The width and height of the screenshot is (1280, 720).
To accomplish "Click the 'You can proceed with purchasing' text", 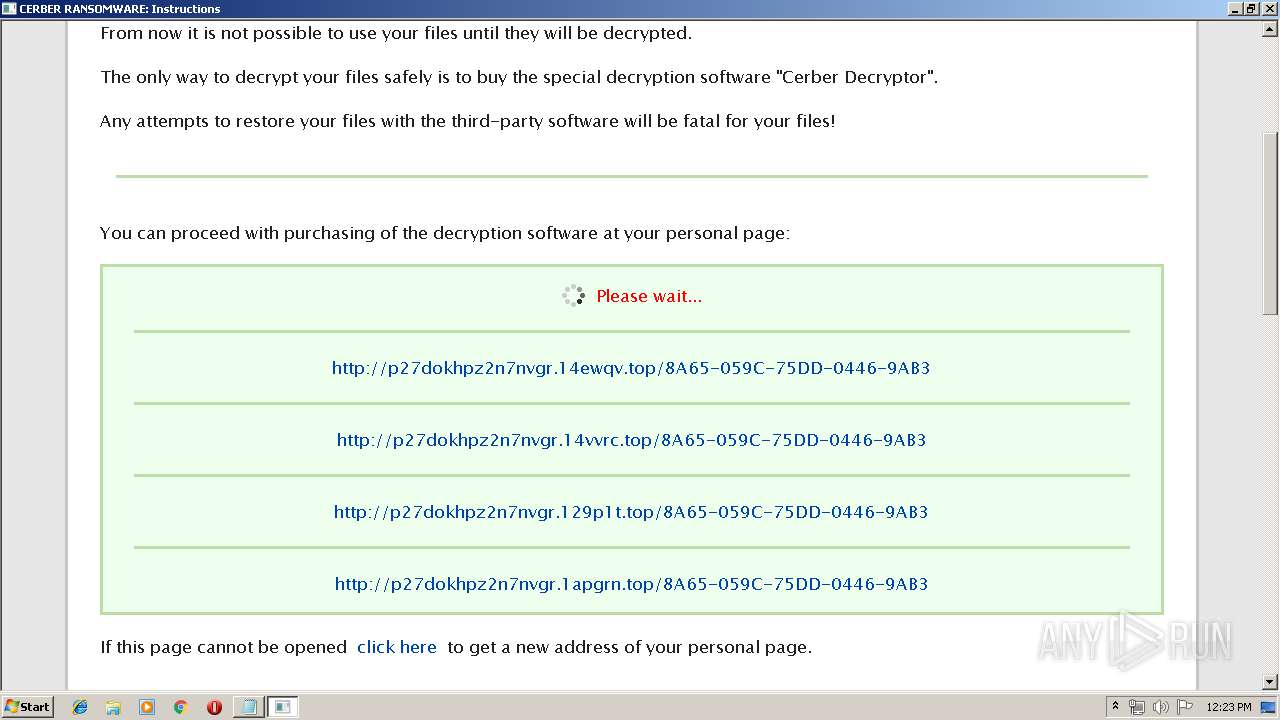I will (x=445, y=233).
